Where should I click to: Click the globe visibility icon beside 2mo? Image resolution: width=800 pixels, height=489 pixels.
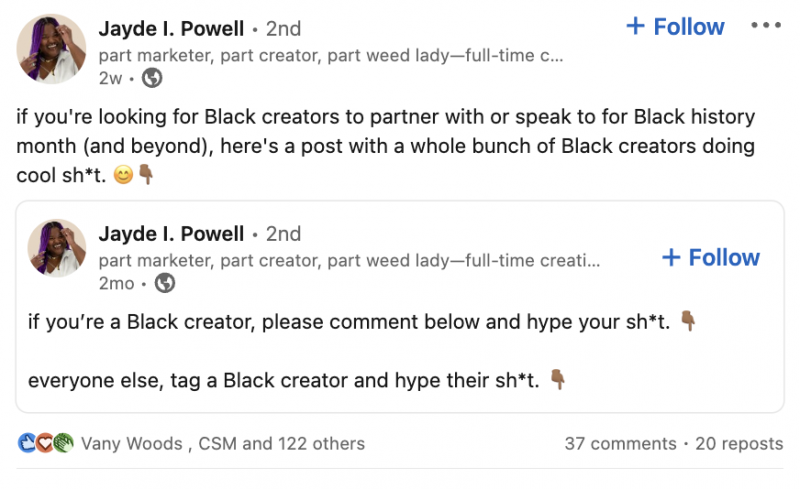[x=164, y=283]
